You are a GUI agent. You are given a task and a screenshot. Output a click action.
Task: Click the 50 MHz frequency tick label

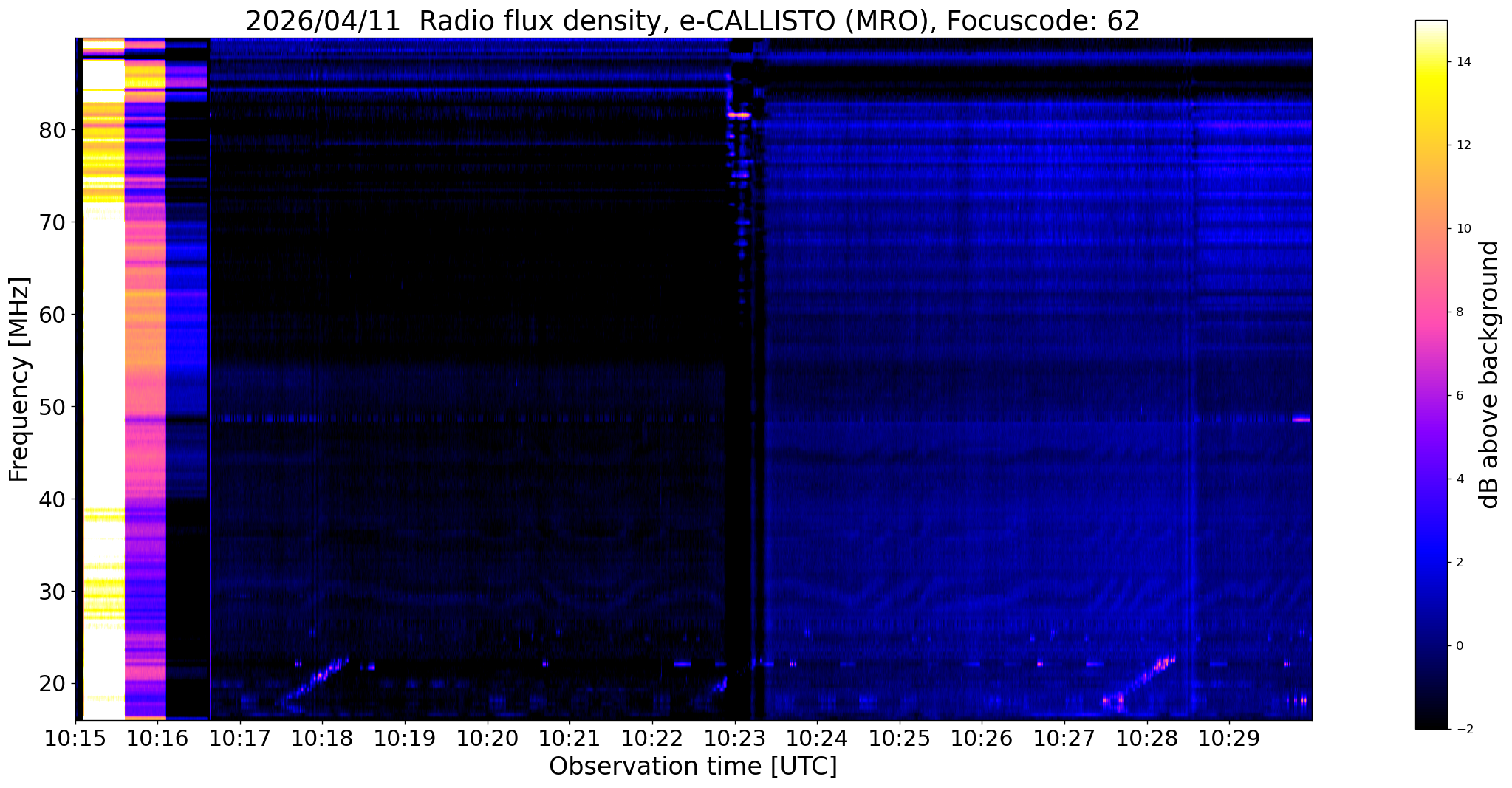(x=52, y=407)
